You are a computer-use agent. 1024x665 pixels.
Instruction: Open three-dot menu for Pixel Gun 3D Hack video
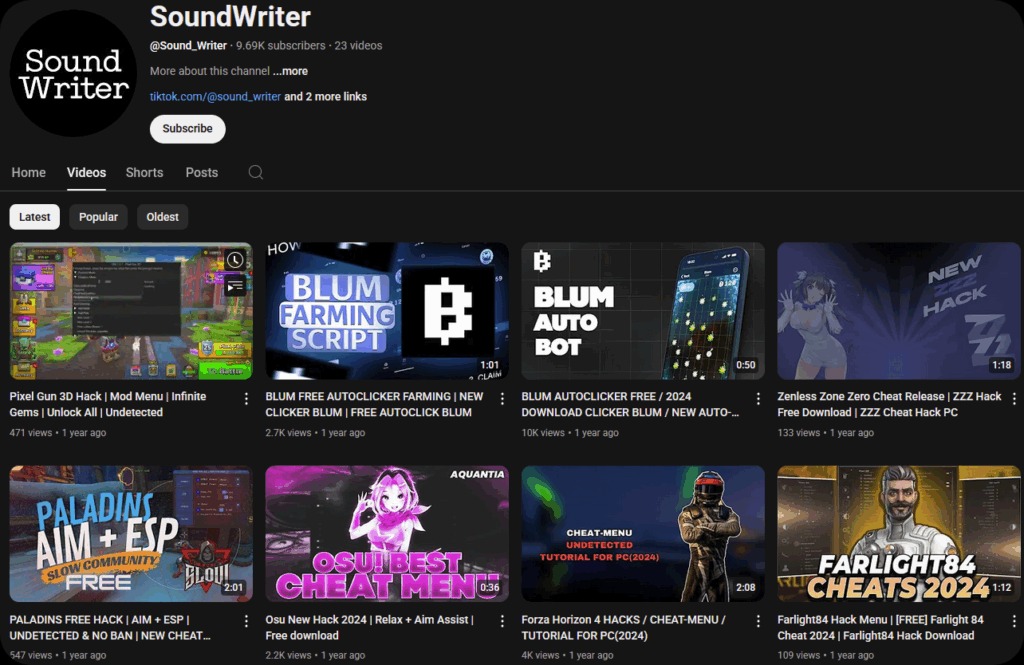click(247, 398)
